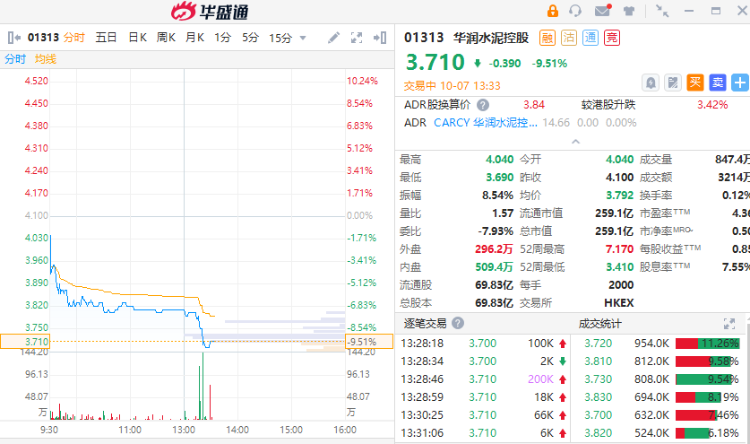Viewport: 750px width, 444px height.
Task: Click the 3.710 current price label on chart
Action: click(25, 342)
